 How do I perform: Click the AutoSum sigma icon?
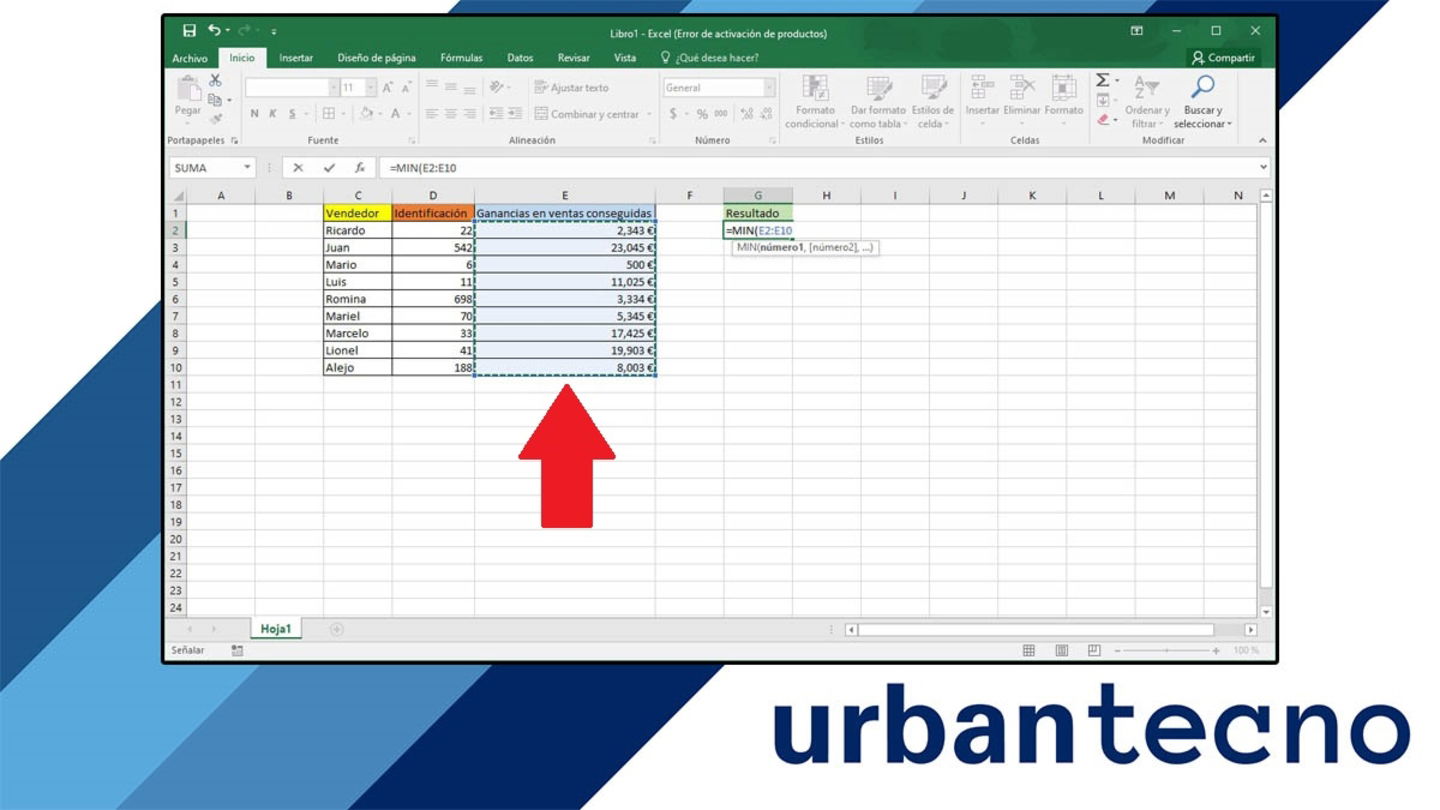click(x=1103, y=81)
